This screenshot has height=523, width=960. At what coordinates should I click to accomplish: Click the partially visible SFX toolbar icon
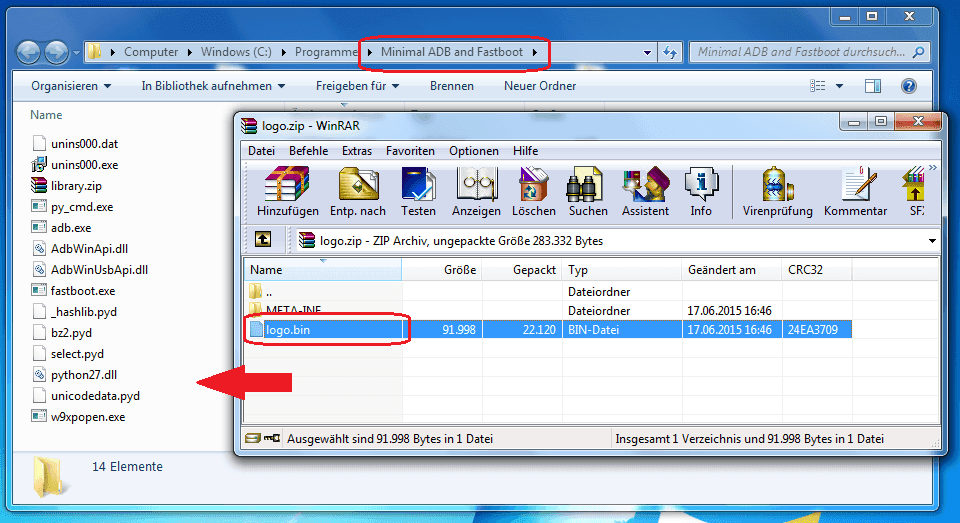click(x=915, y=192)
